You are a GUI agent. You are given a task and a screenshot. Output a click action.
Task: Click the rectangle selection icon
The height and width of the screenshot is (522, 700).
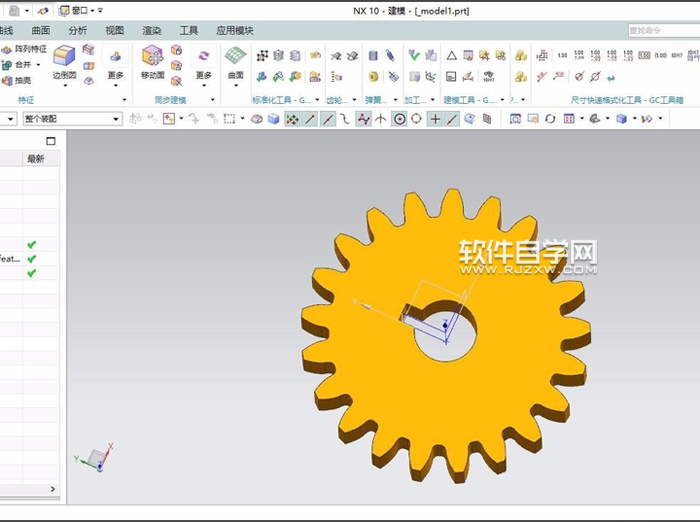pos(229,119)
